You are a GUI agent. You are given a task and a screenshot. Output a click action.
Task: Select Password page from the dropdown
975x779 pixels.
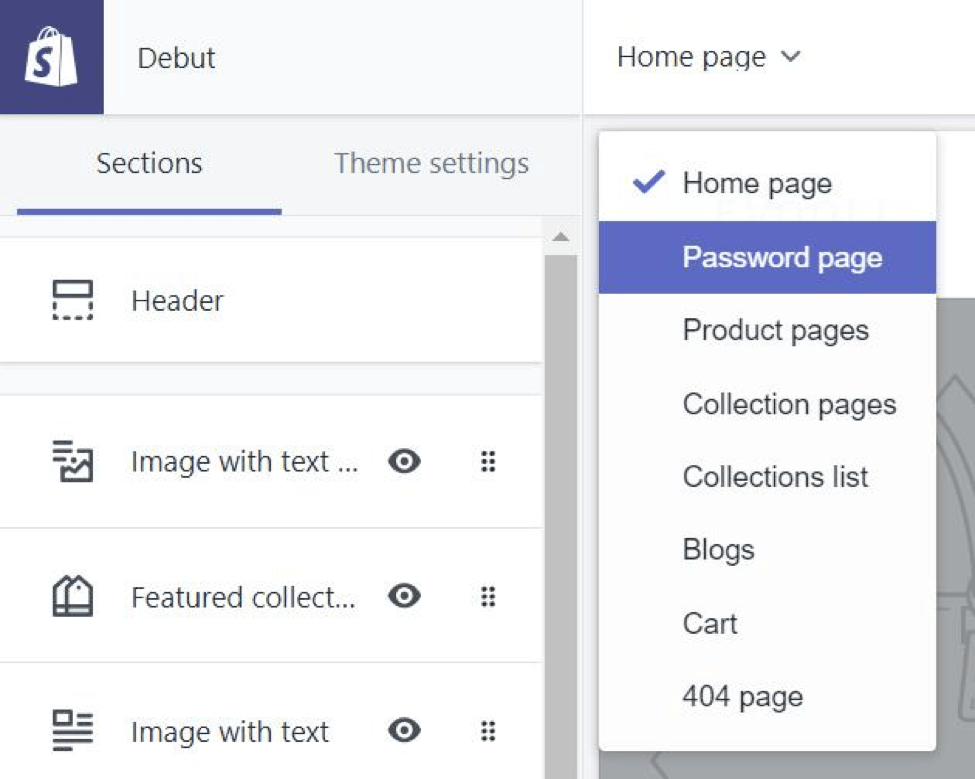click(782, 258)
